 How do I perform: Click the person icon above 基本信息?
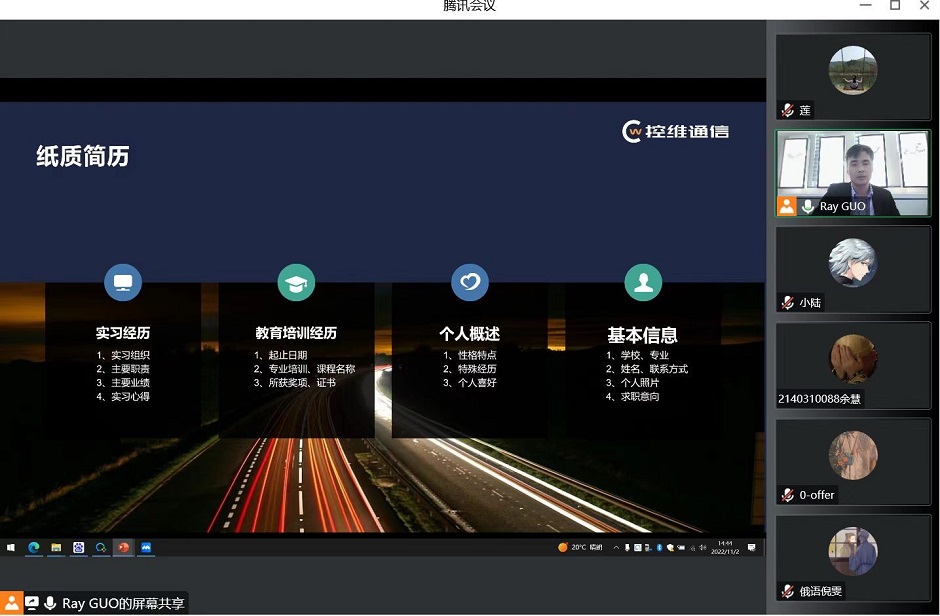[643, 283]
